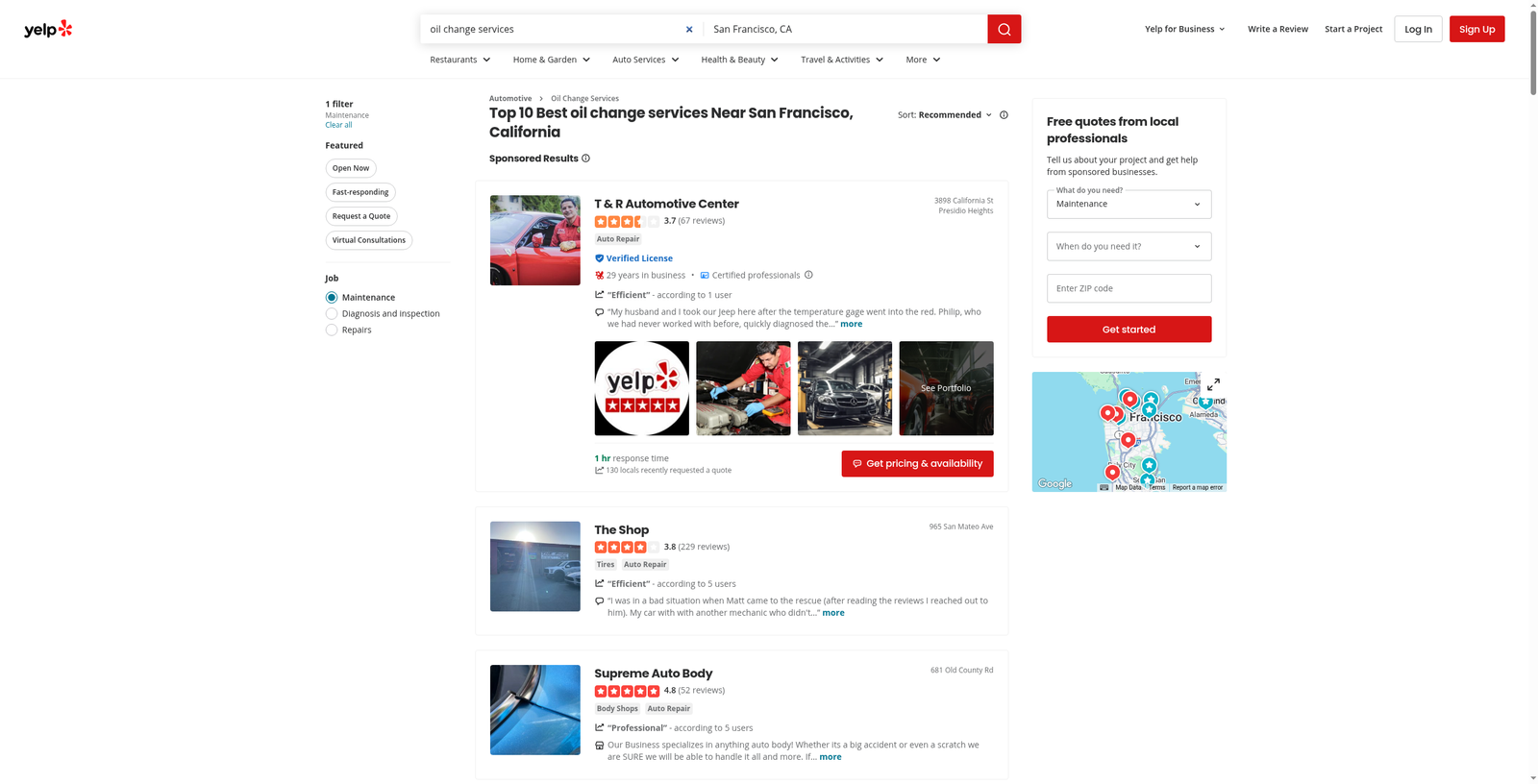Open the Mercedes in garage portfolio photo
This screenshot has width=1538, height=784.
(x=845, y=388)
